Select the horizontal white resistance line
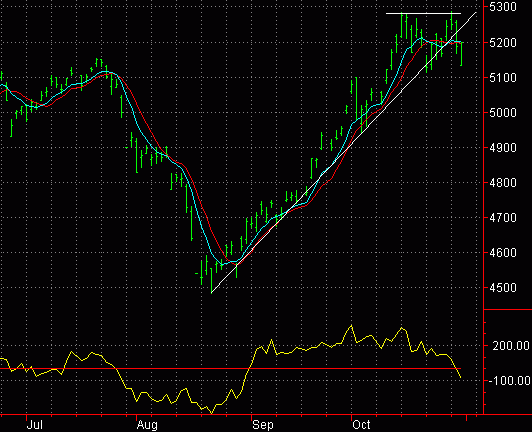The height and width of the screenshot is (432, 532). point(423,14)
